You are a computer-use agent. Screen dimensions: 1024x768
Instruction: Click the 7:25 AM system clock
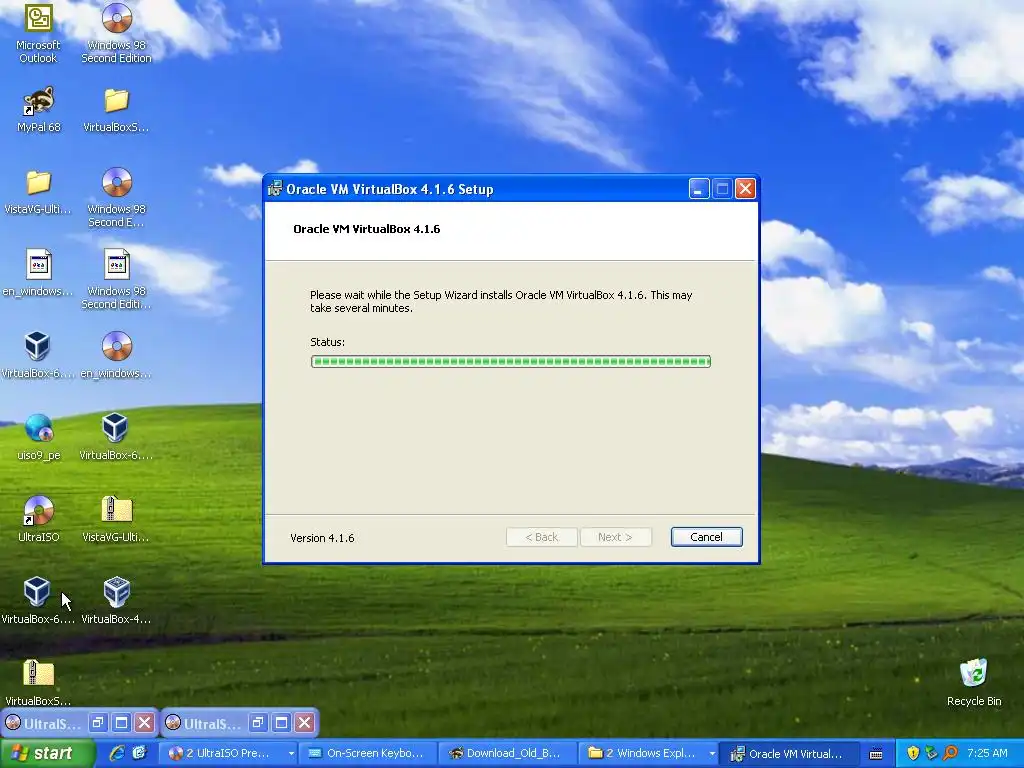(987, 753)
